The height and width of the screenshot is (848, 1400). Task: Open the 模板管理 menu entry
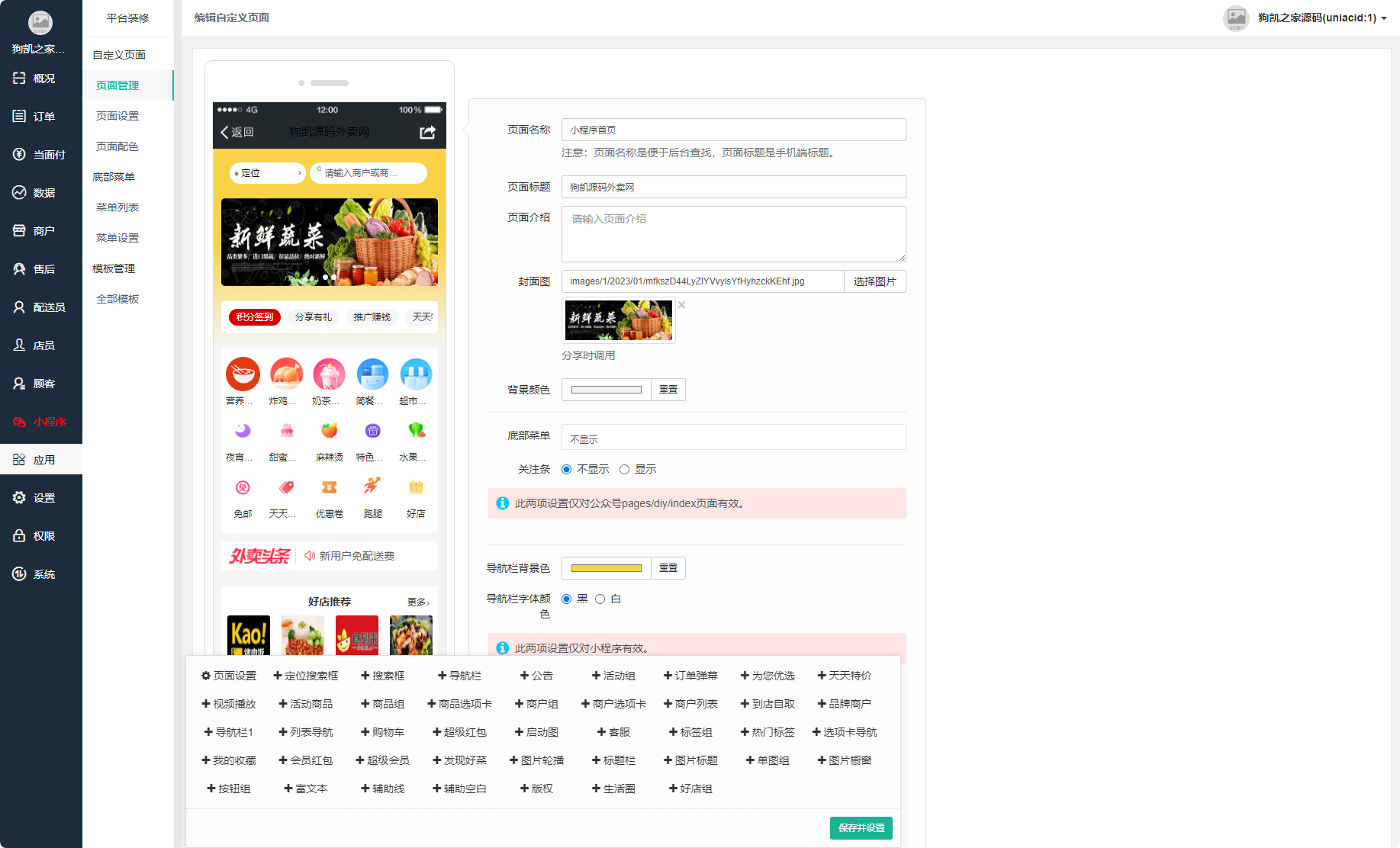(114, 268)
